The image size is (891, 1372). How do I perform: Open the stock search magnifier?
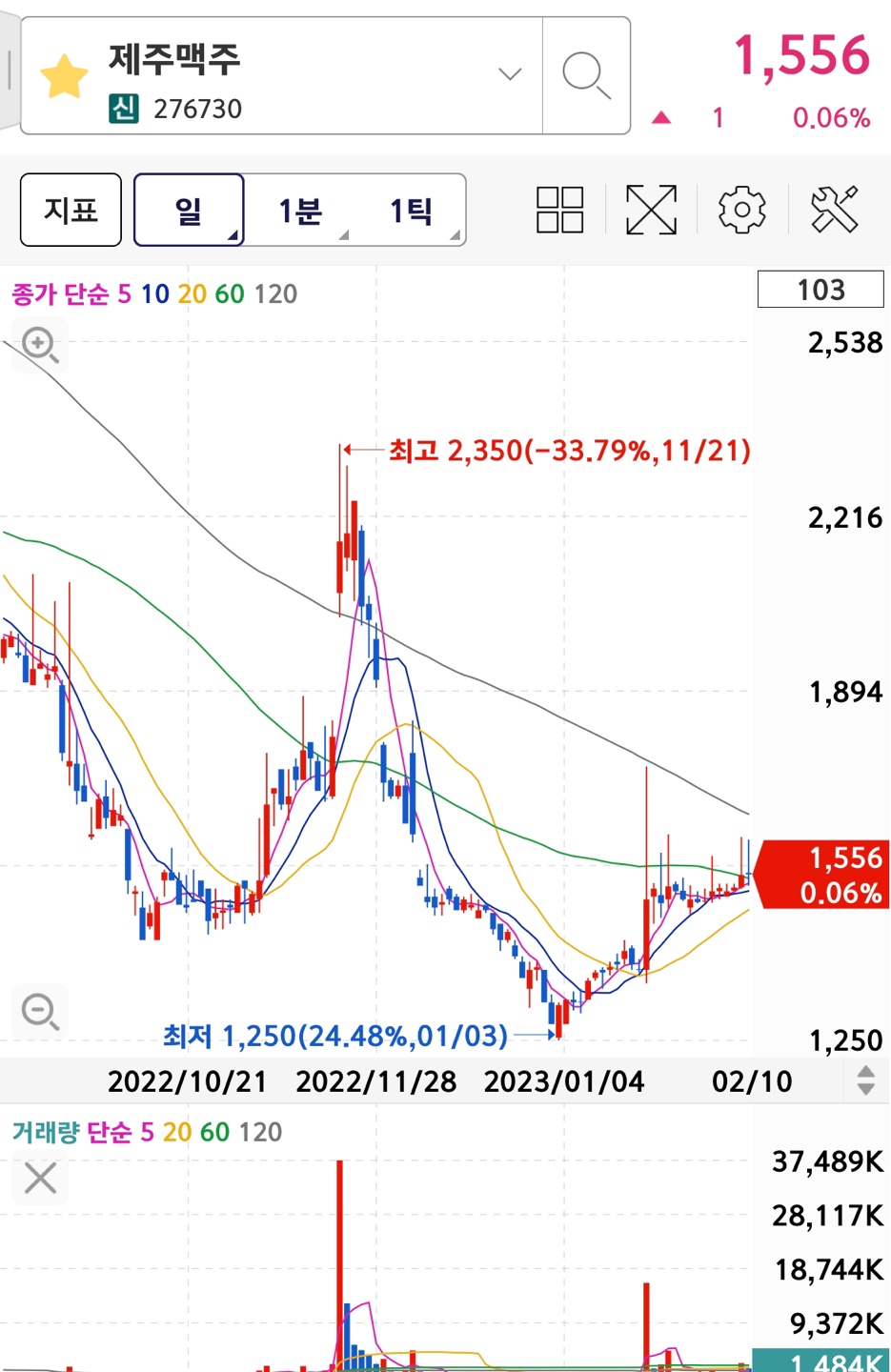[x=586, y=75]
